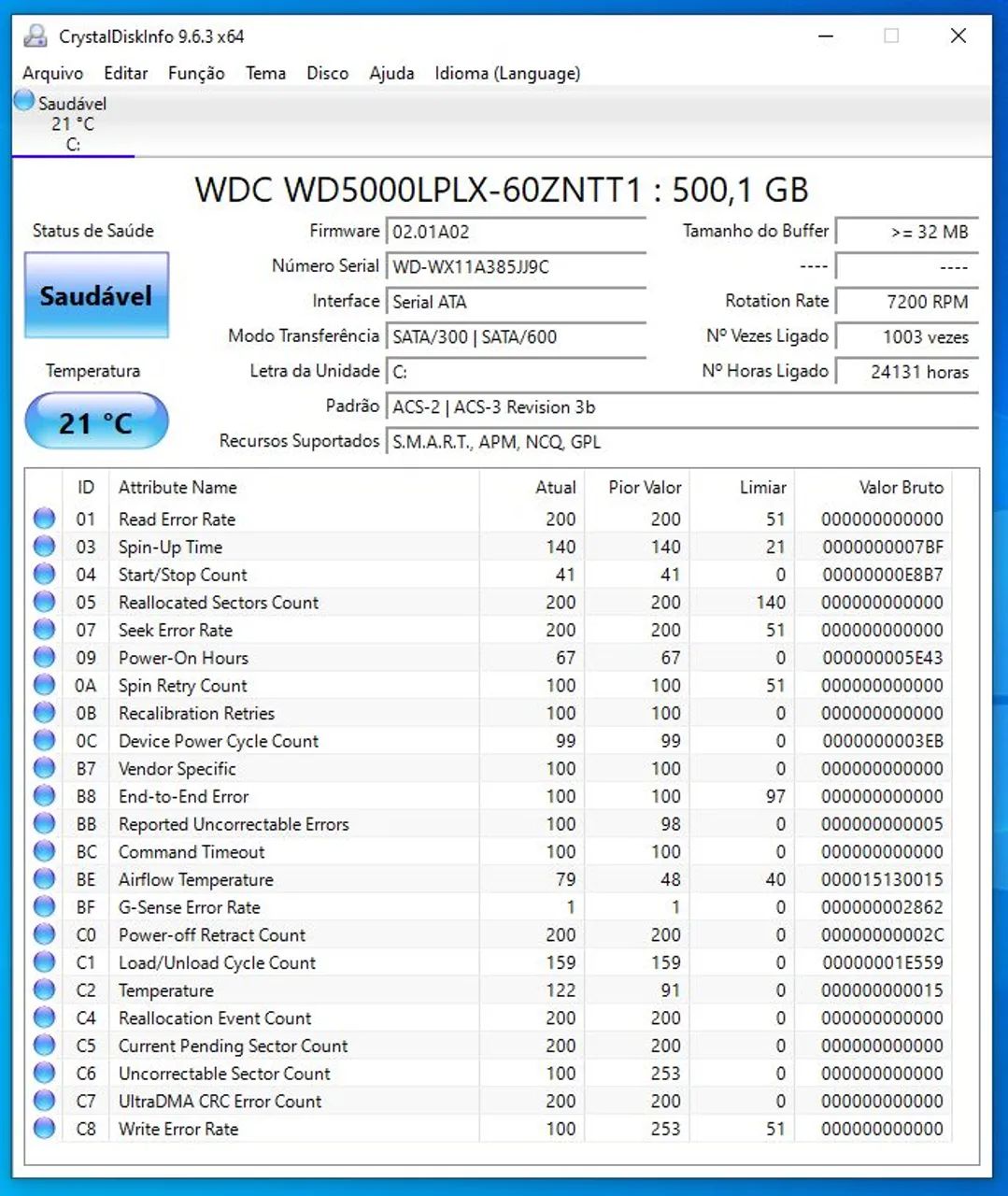
Task: Click status orb of Current Pending Sector Count row
Action: point(44,1046)
